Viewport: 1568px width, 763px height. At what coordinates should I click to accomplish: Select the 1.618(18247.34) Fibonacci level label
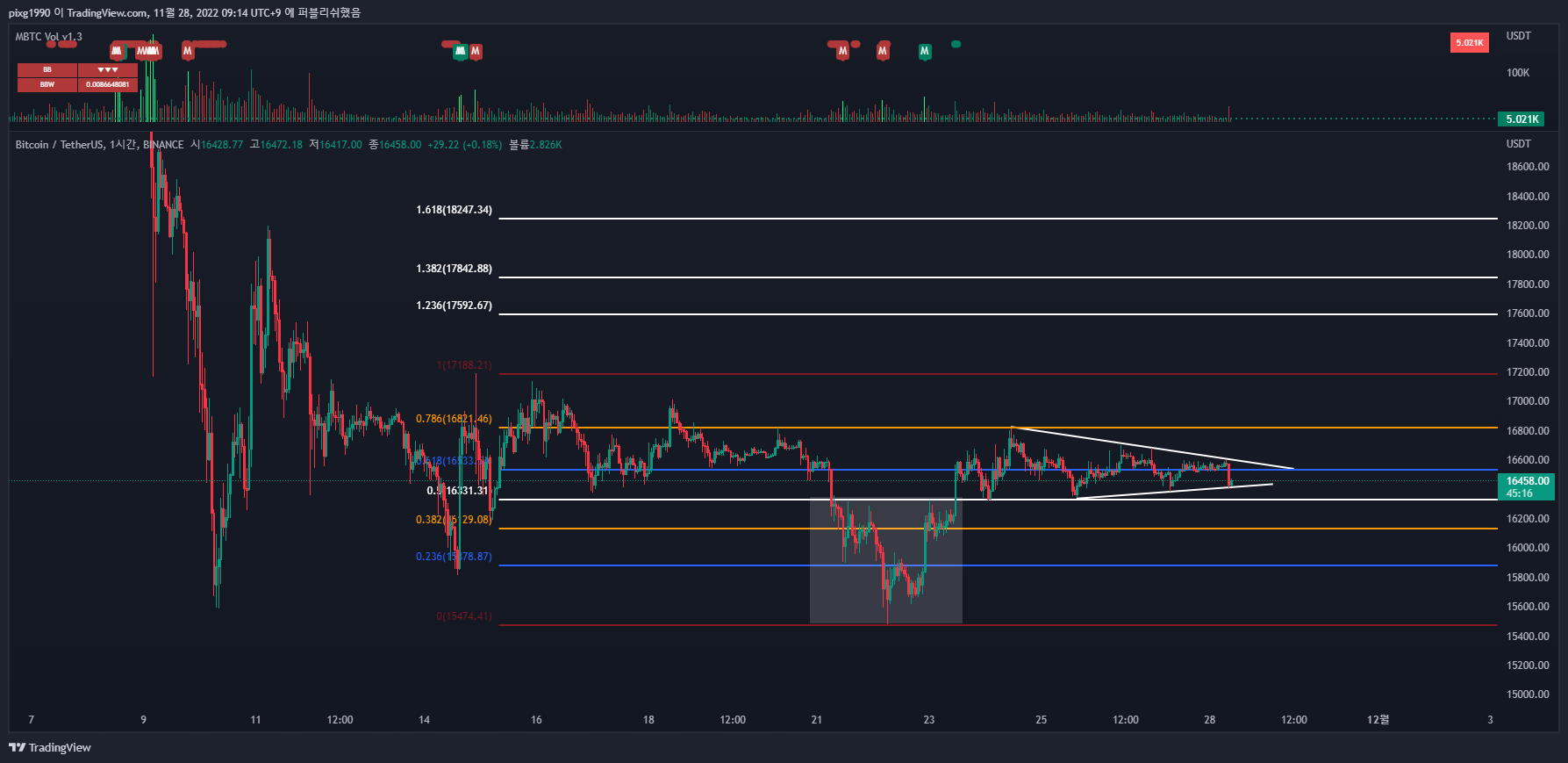click(454, 210)
